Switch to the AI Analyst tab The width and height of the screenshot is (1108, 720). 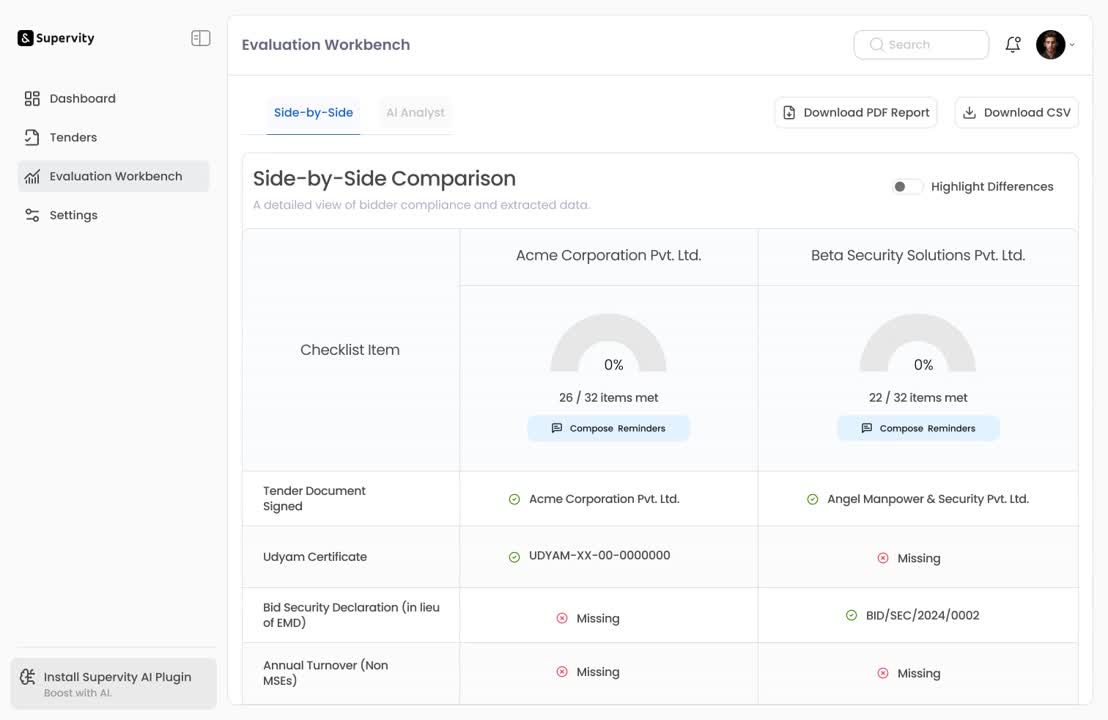[x=415, y=113]
